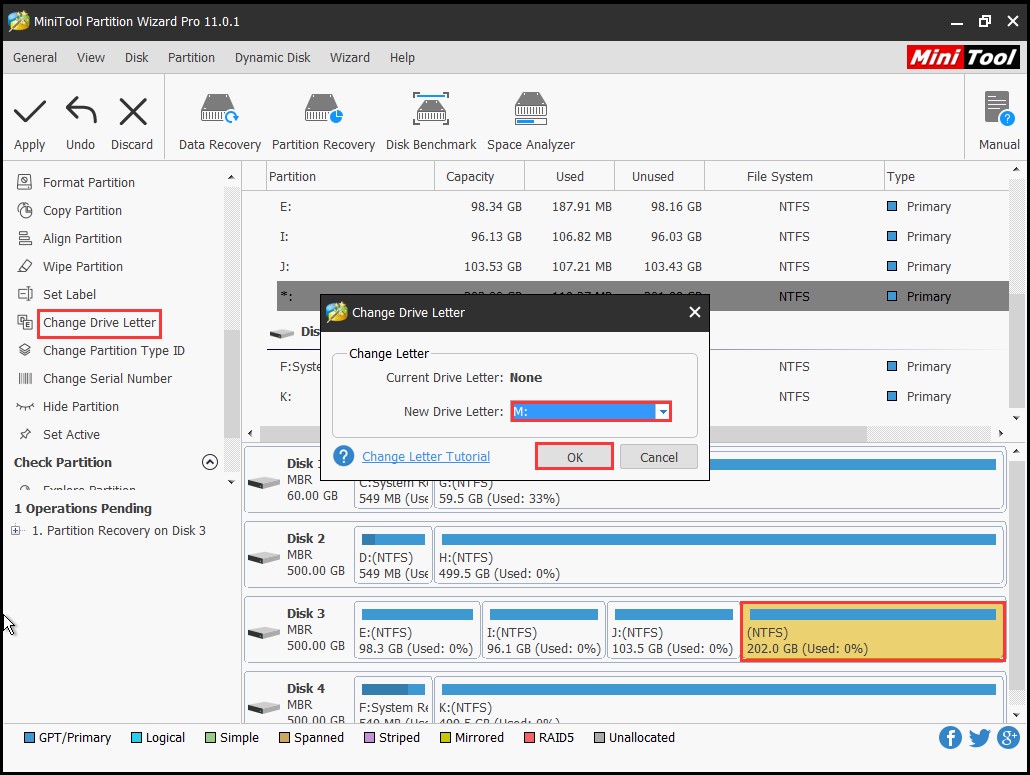Screen dimensions: 1030x775
Task: Select the I:(NTFS) 96.1 GB partition block
Action: 543,632
